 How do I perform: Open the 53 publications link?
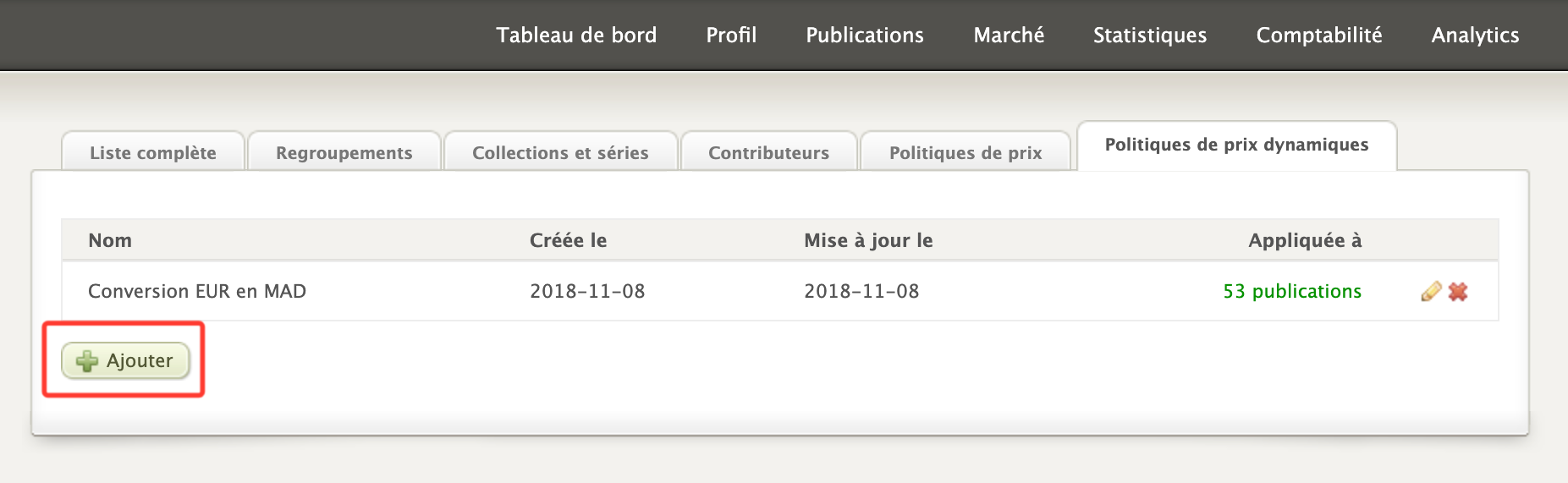point(1291,292)
